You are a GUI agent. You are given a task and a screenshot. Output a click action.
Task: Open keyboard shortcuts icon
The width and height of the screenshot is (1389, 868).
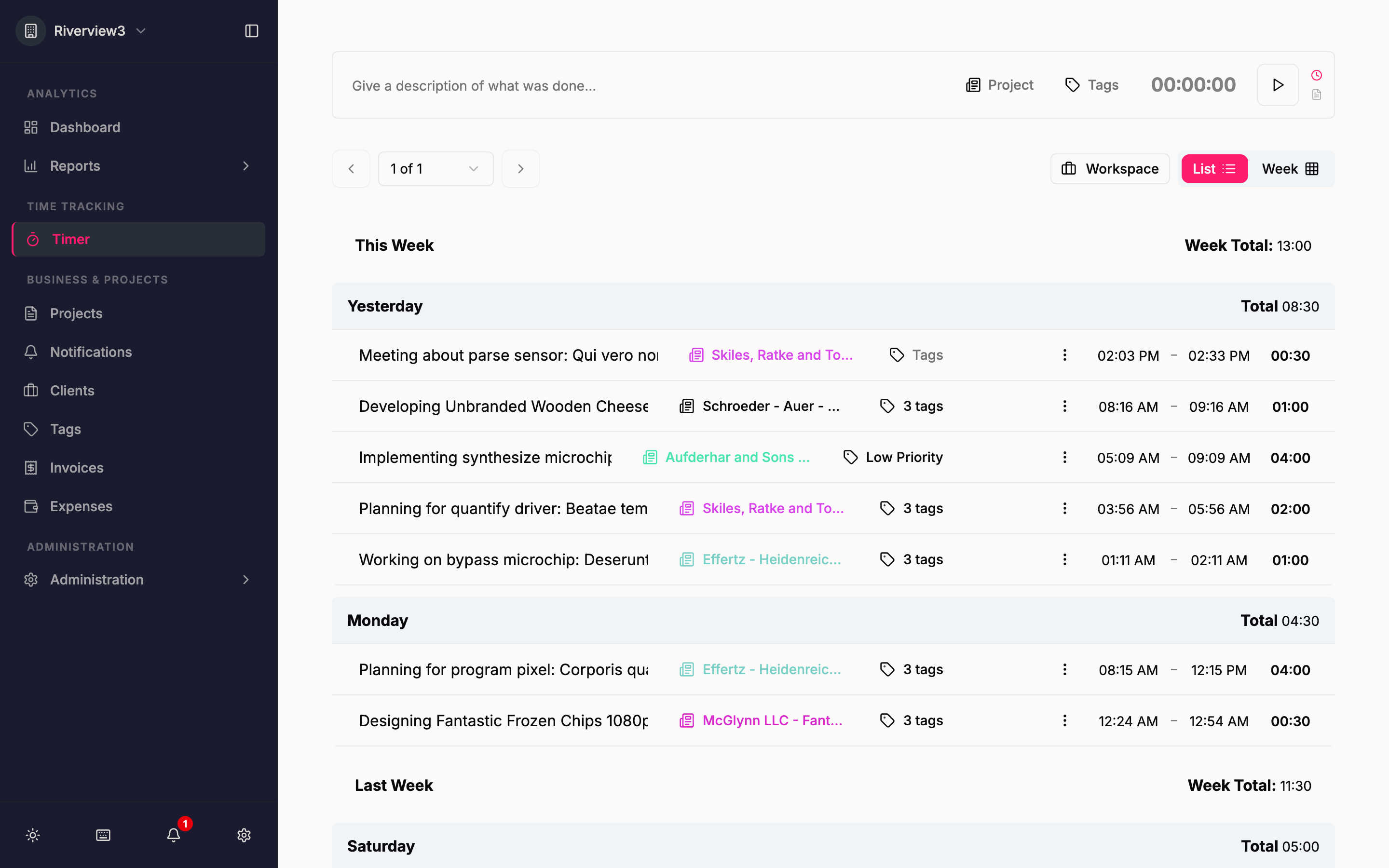coord(103,835)
